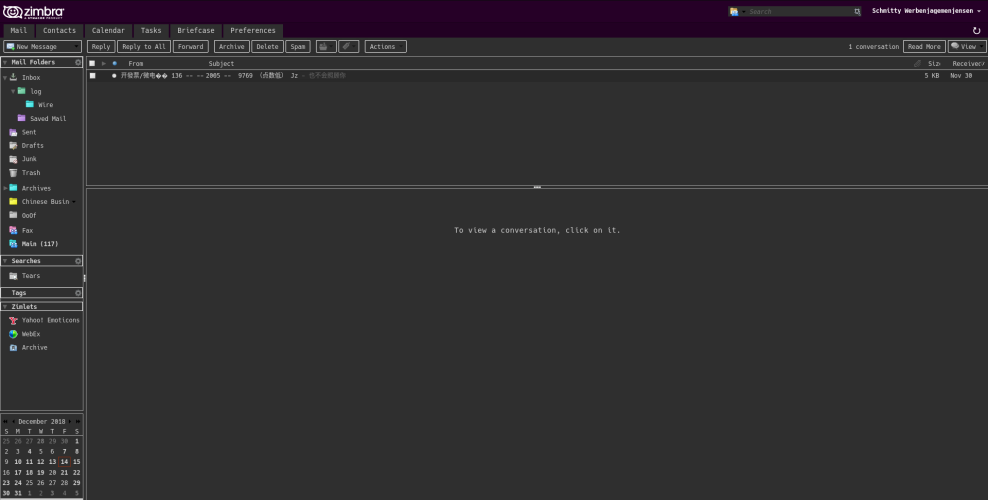Open the Drafts folder
988x500 pixels.
pos(32,145)
